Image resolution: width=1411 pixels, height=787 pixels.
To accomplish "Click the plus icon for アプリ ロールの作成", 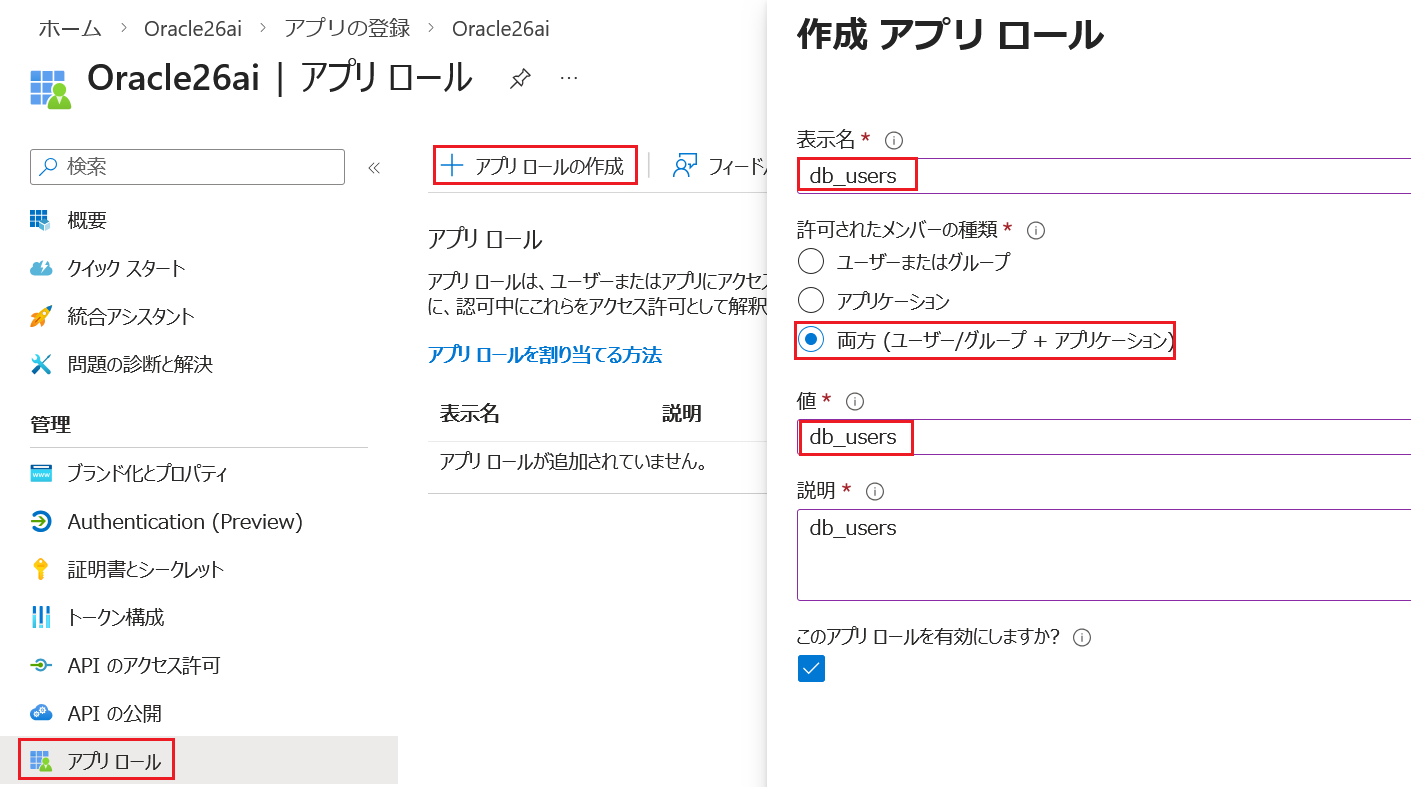I will [453, 166].
